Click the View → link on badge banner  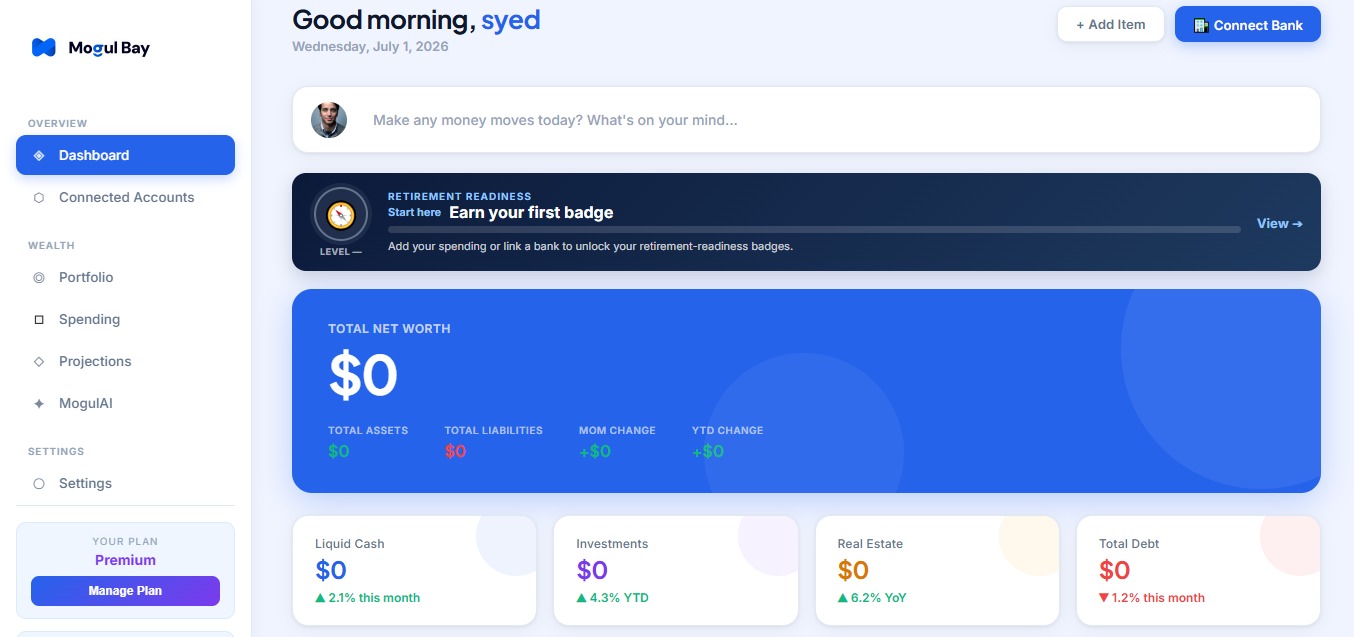[1280, 224]
